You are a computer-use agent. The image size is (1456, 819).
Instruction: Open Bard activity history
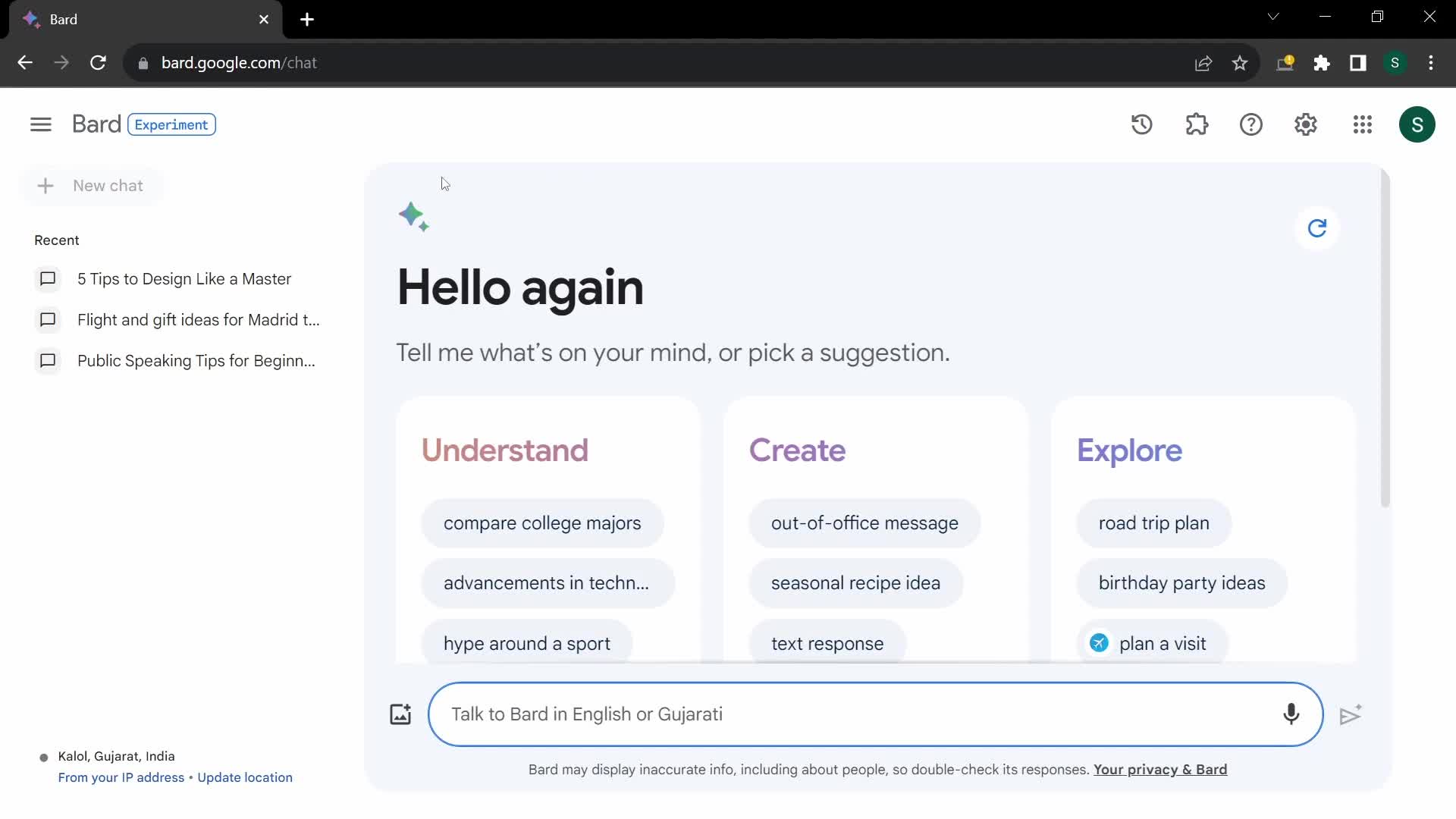pos(1143,124)
